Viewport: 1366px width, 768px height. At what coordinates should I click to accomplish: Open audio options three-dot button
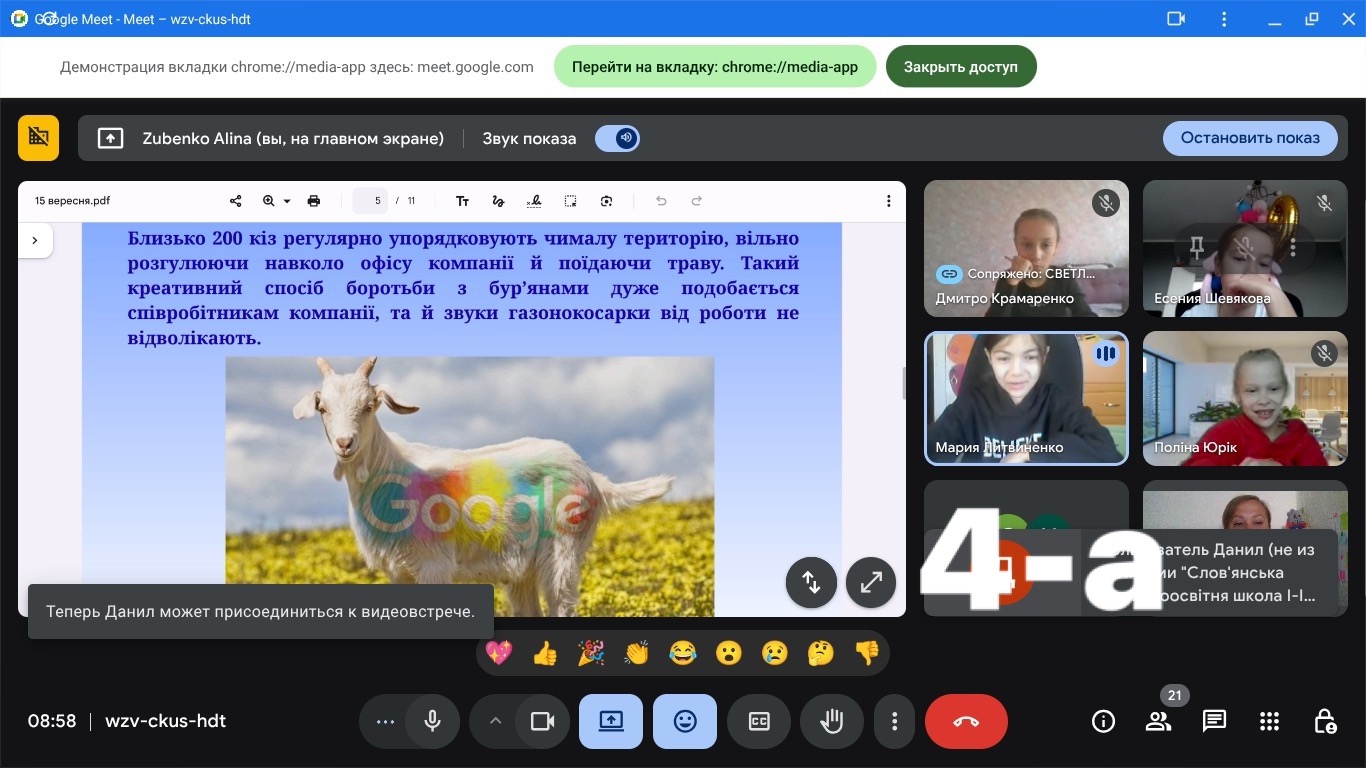[385, 722]
